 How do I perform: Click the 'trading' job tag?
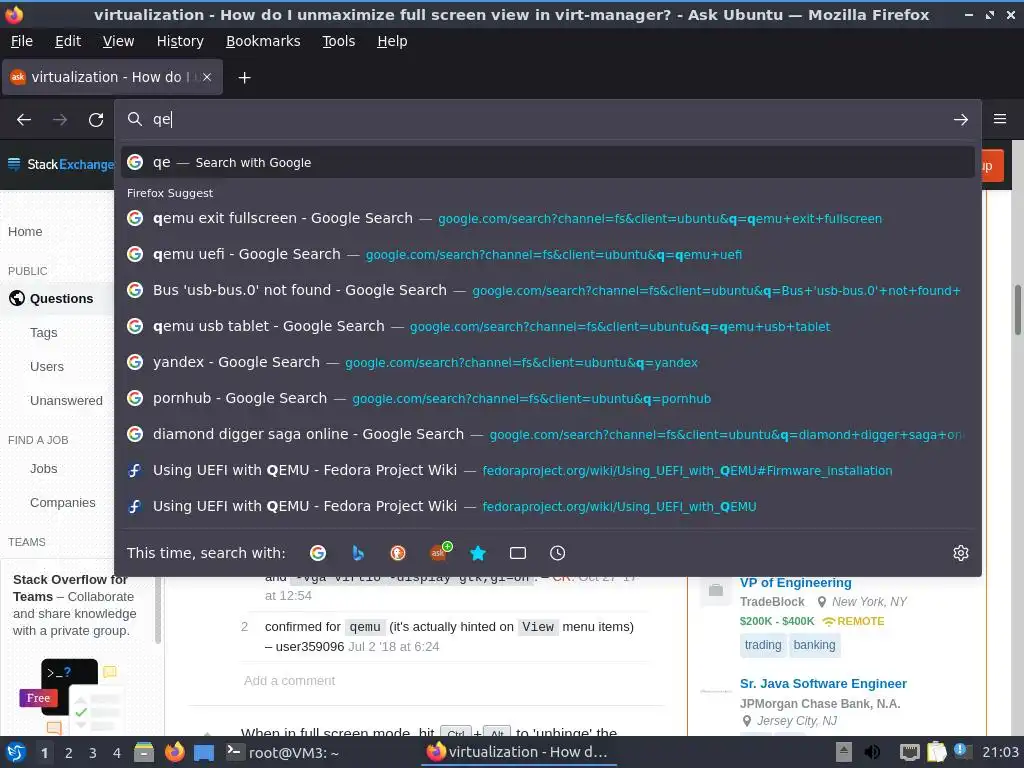click(x=763, y=645)
